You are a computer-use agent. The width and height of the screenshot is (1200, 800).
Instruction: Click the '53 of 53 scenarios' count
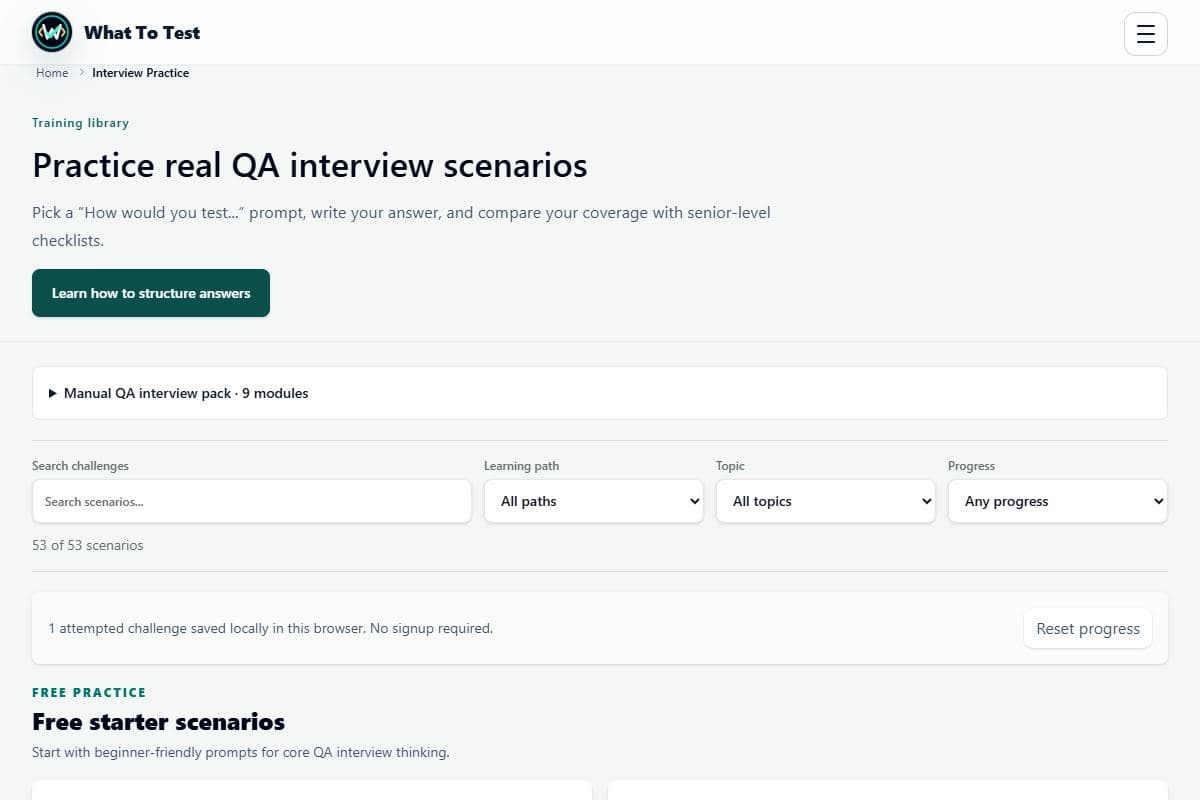[x=88, y=545]
